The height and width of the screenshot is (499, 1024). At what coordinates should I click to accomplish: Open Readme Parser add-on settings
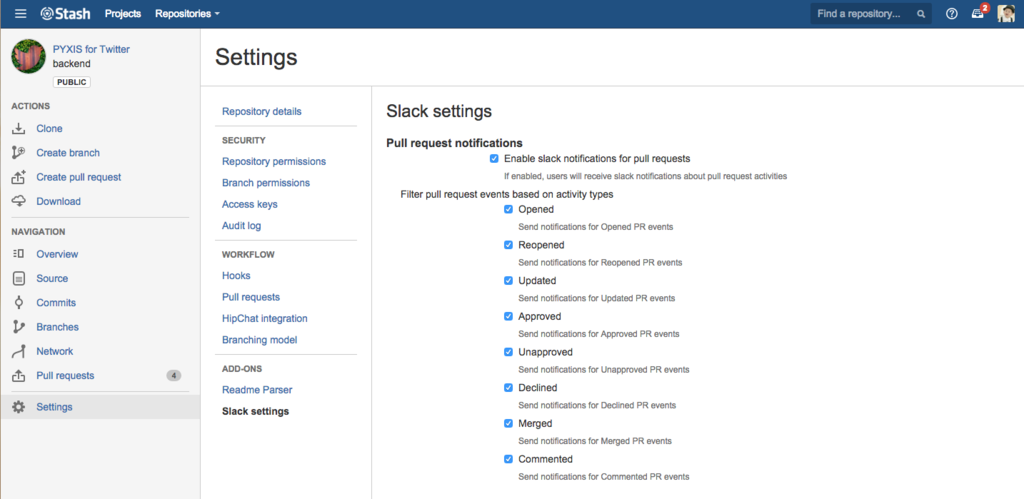coord(257,390)
